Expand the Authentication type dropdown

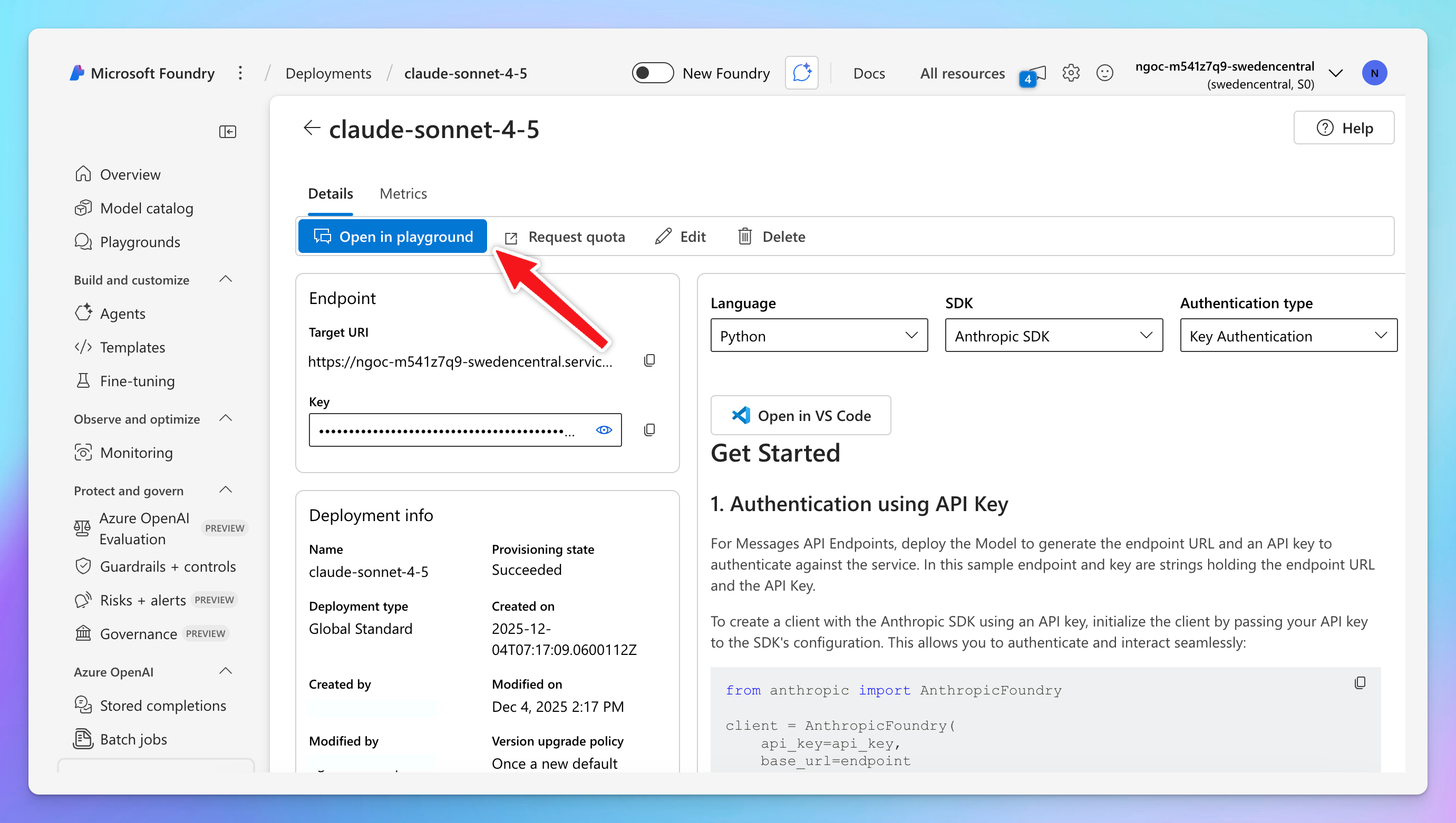(x=1287, y=336)
